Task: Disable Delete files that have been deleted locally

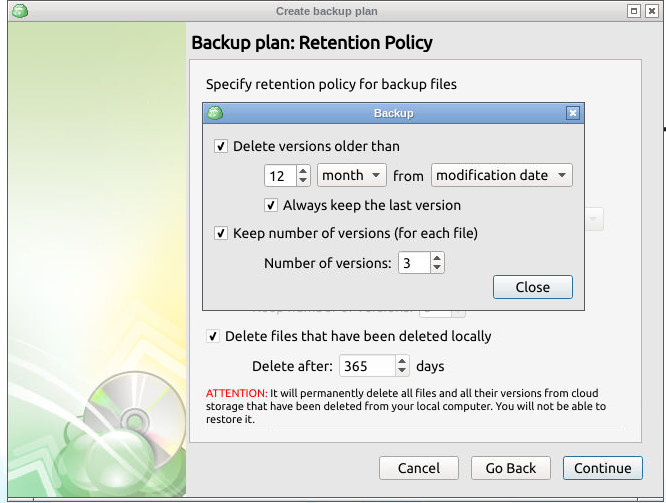Action: (213, 336)
